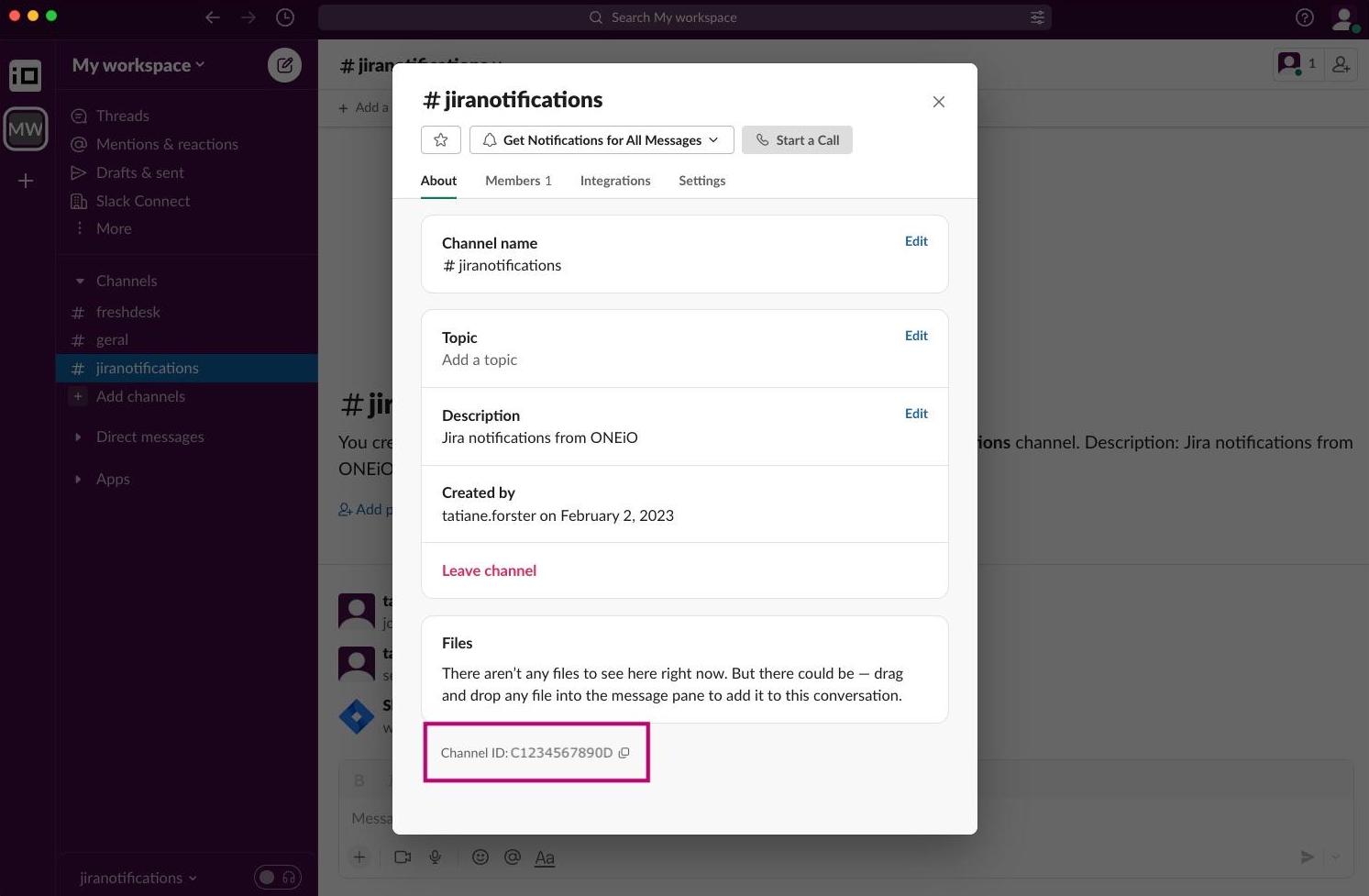Close the channel details dialog
The width and height of the screenshot is (1369, 896).
(938, 102)
